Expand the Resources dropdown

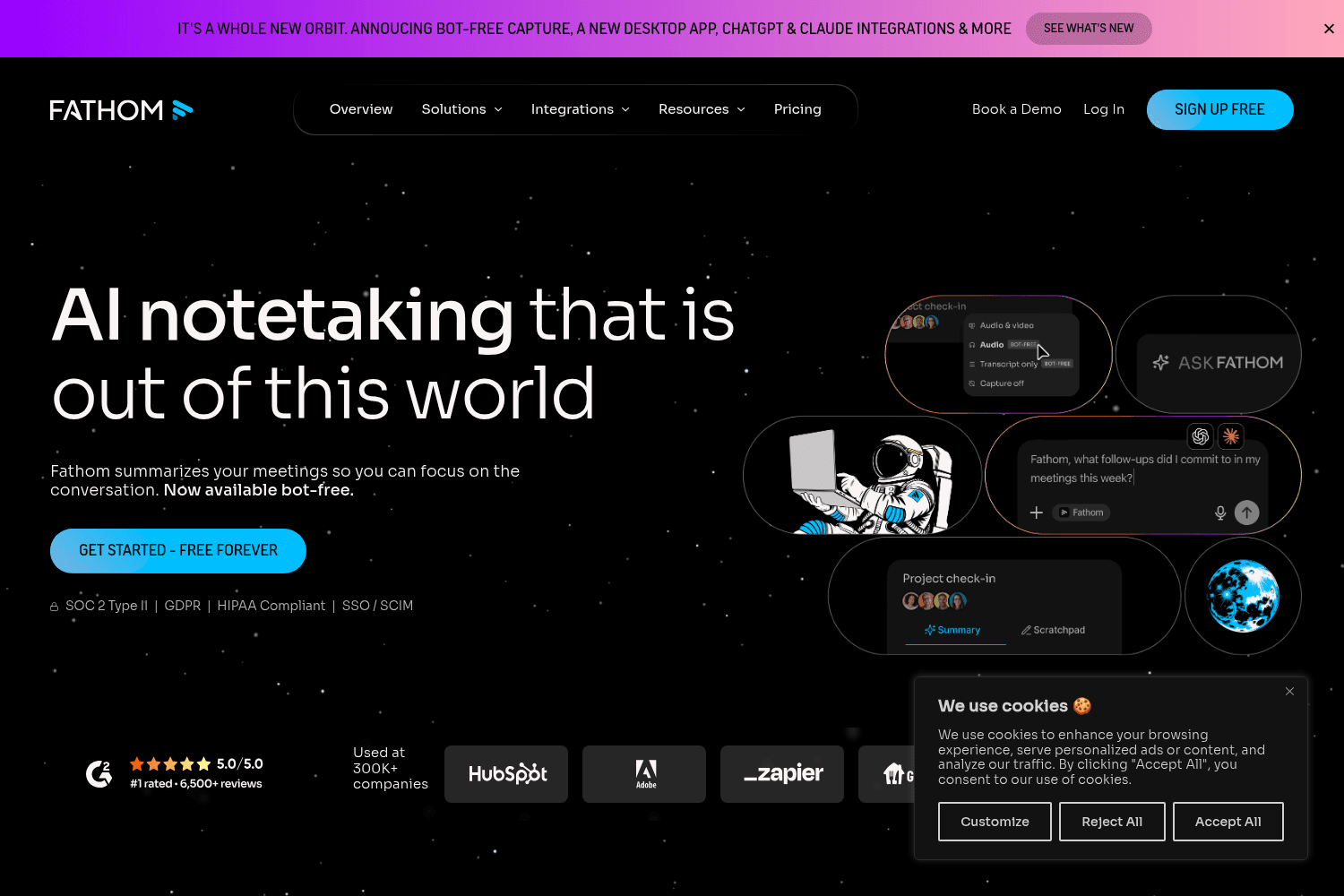click(x=702, y=109)
